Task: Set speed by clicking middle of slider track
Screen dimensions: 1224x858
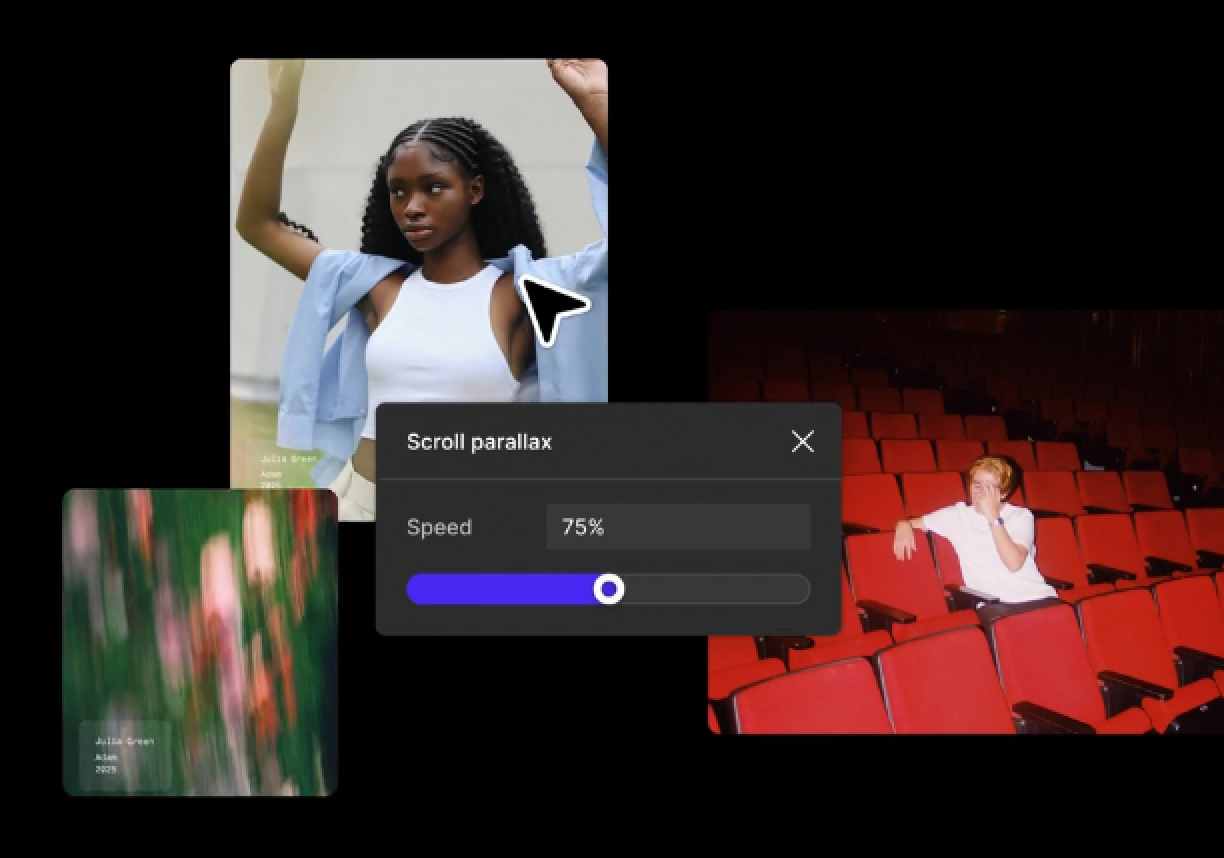Action: coord(608,589)
